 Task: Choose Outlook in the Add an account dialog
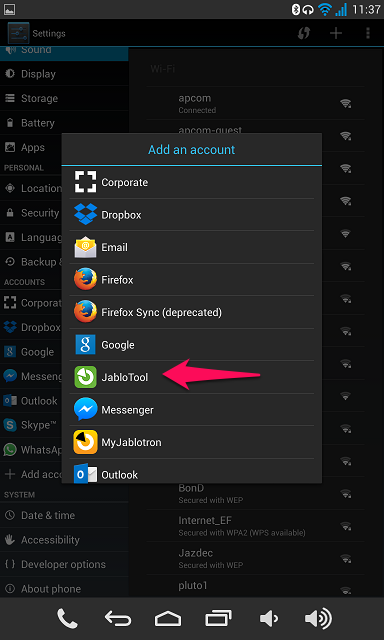(x=191, y=471)
